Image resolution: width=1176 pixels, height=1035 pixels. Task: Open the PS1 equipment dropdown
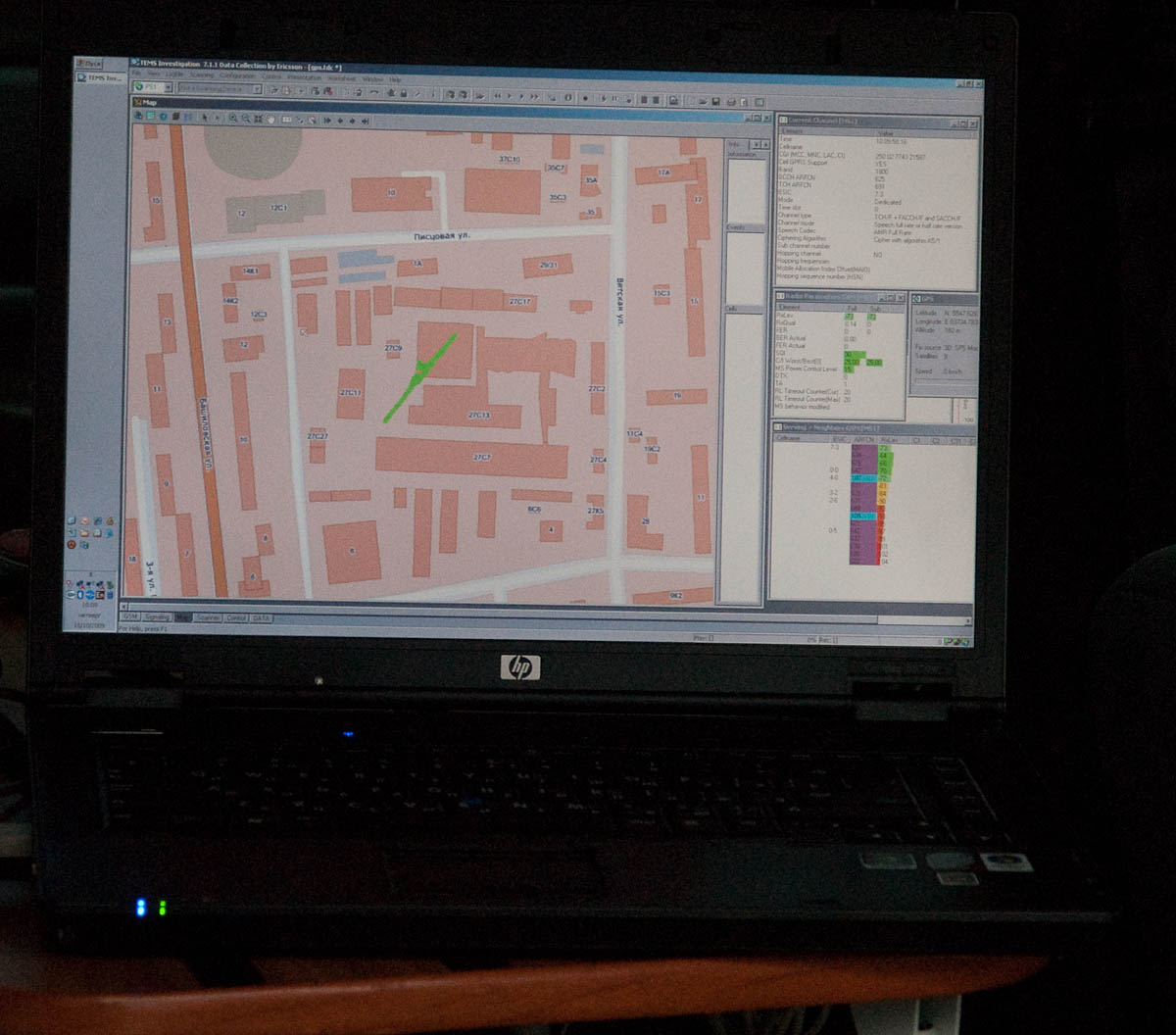(x=168, y=87)
